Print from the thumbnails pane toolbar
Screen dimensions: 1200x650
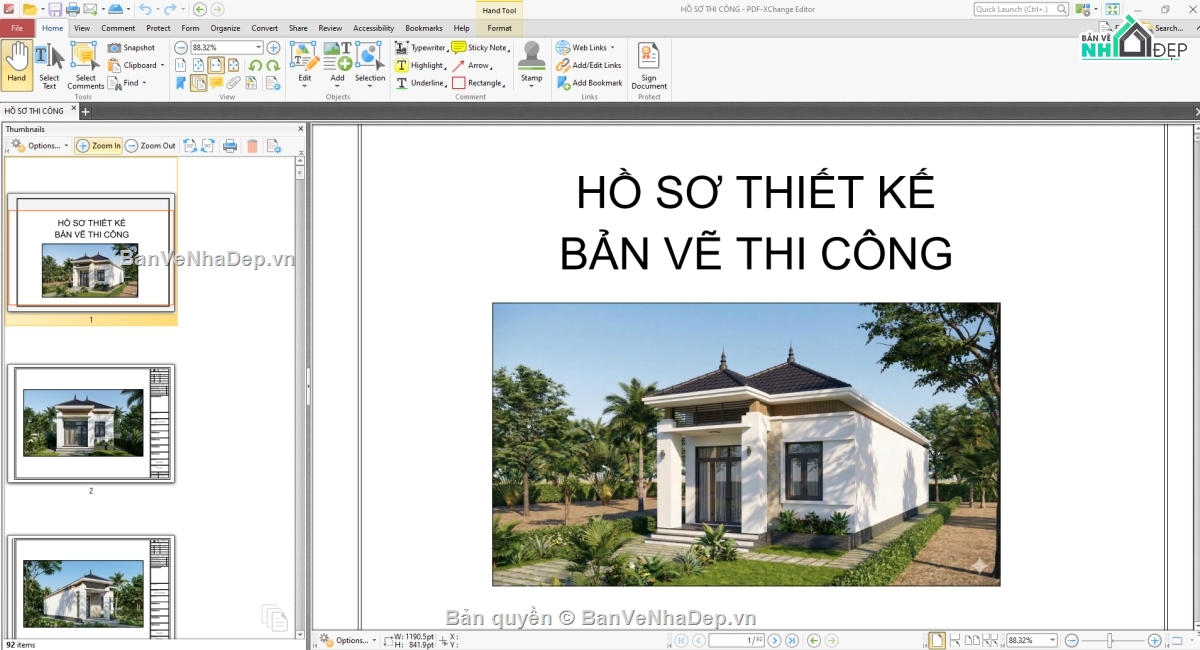(x=230, y=146)
